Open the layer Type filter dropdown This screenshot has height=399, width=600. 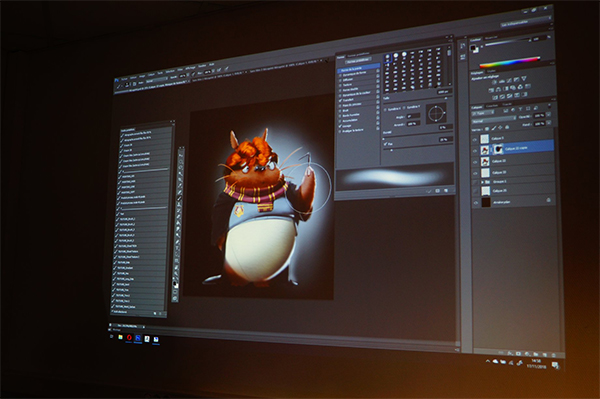coord(483,113)
